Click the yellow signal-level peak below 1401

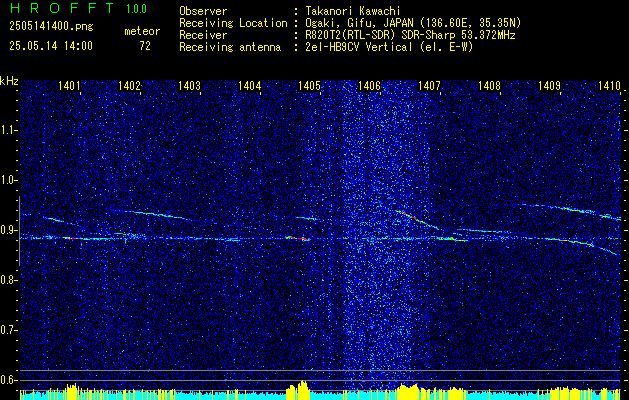click(72, 392)
